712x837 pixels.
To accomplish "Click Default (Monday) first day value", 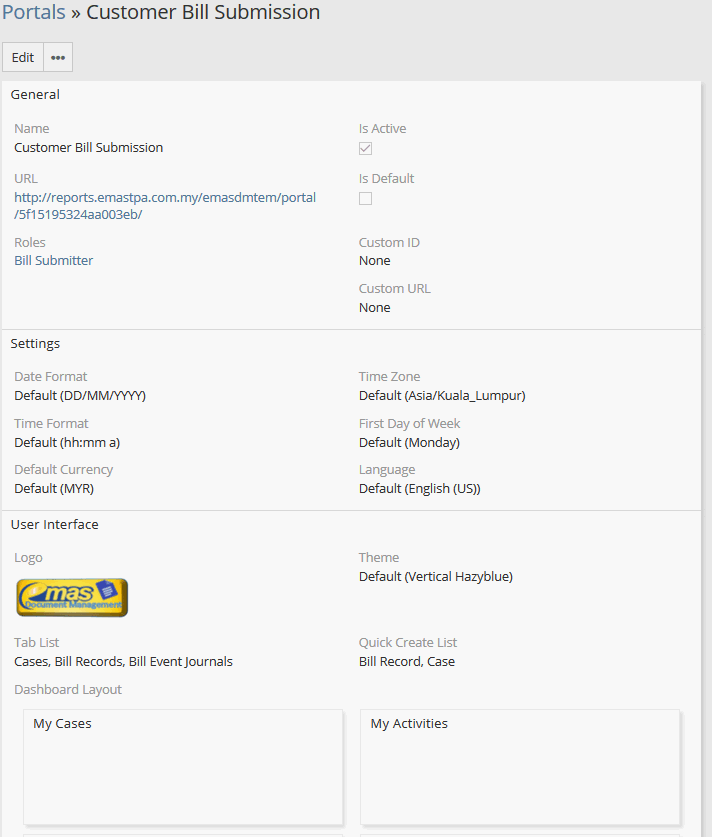I will coord(409,443).
